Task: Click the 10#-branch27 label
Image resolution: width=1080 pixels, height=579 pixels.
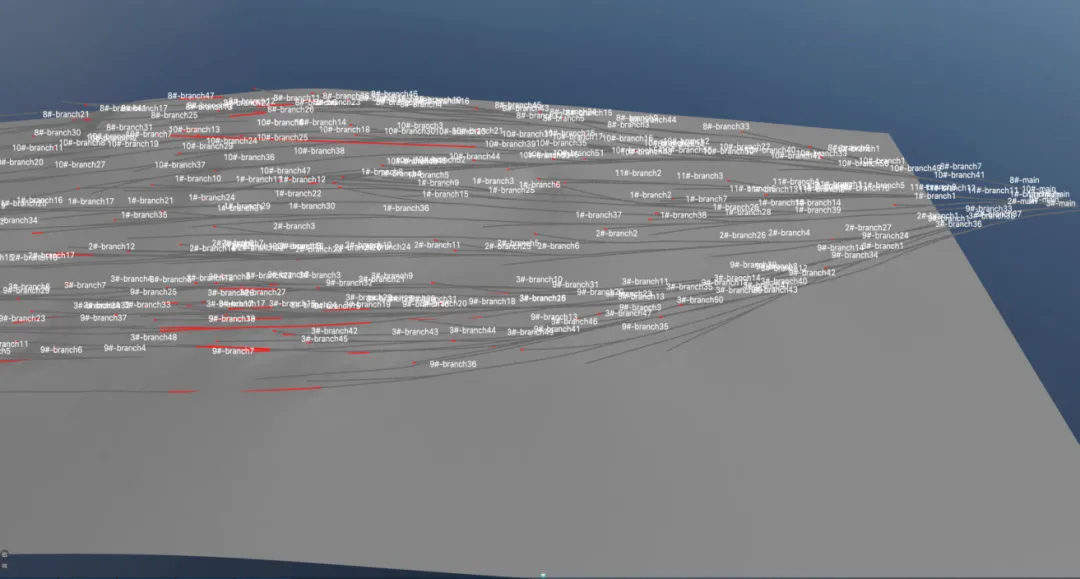Action: (x=80, y=164)
